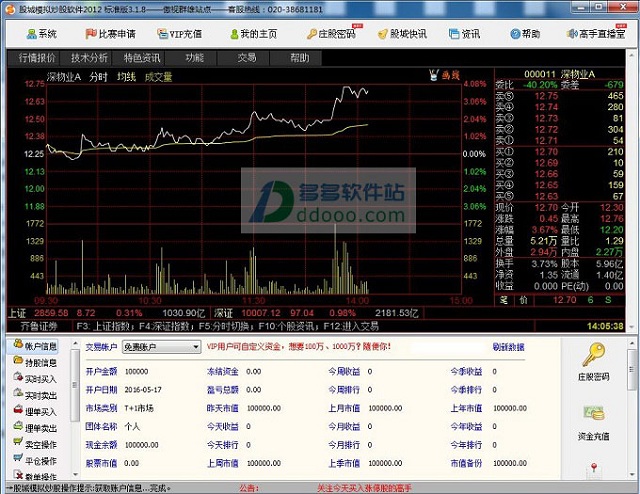
Task: Select 埋单卖出 in sidebar
Action: [34, 428]
